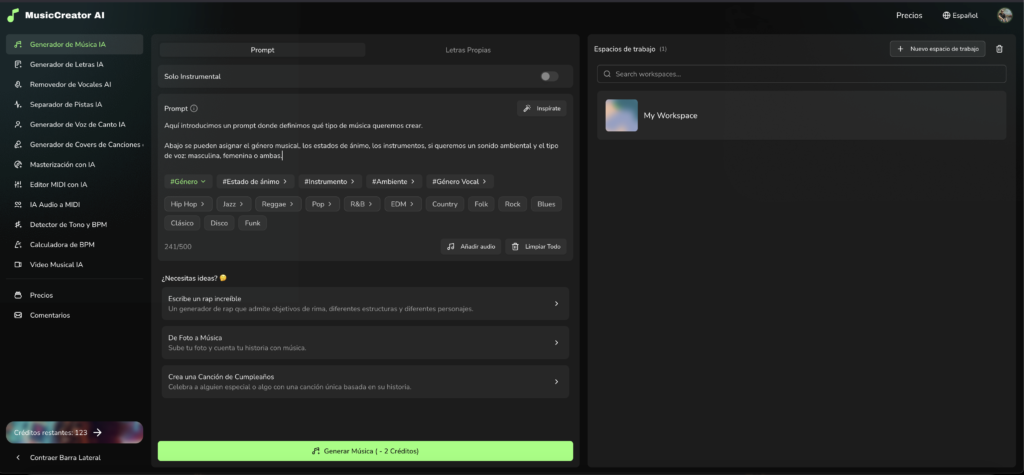Click the trash icon beside Nuevo espacio de trabajo
Screen dimensions: 1024x475
tap(999, 48)
